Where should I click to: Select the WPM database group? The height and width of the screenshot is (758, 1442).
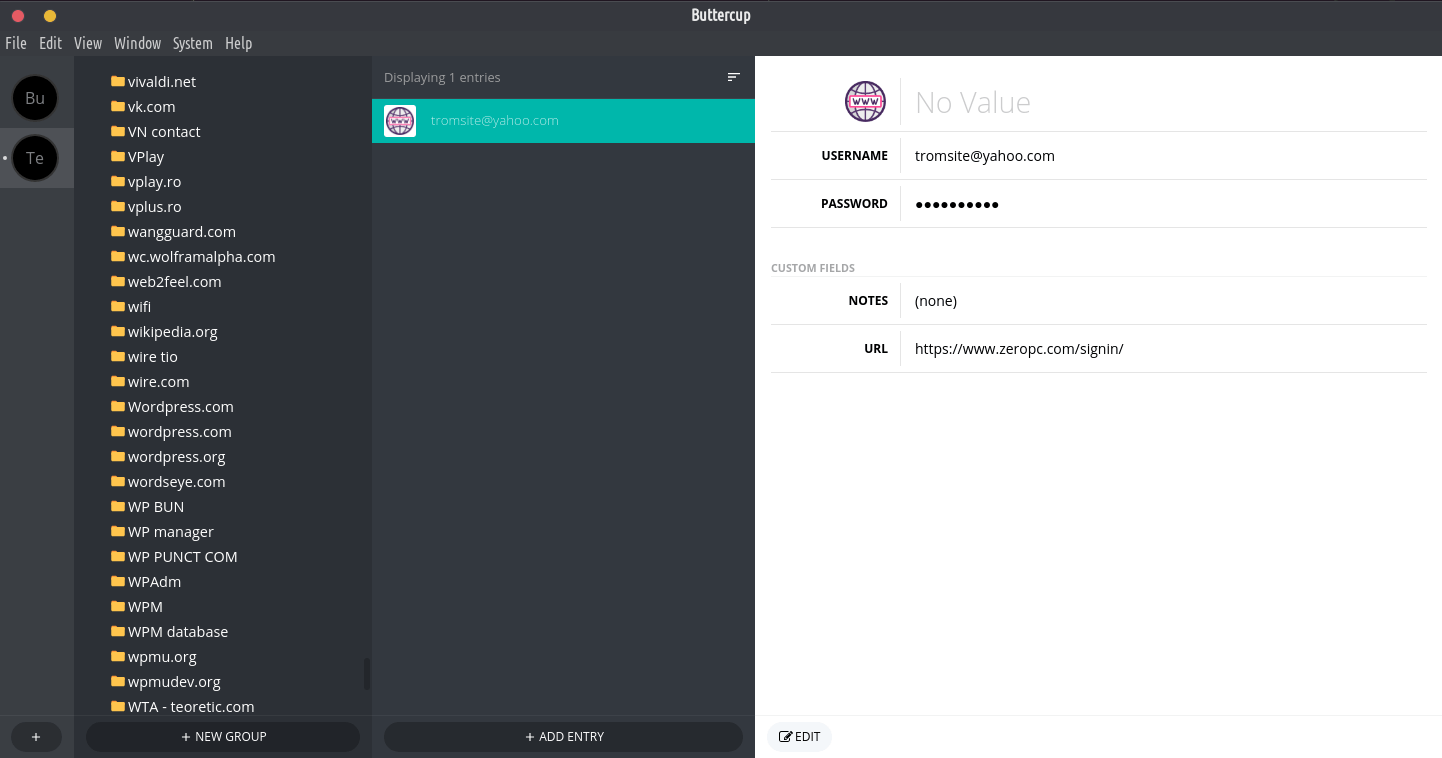point(177,632)
